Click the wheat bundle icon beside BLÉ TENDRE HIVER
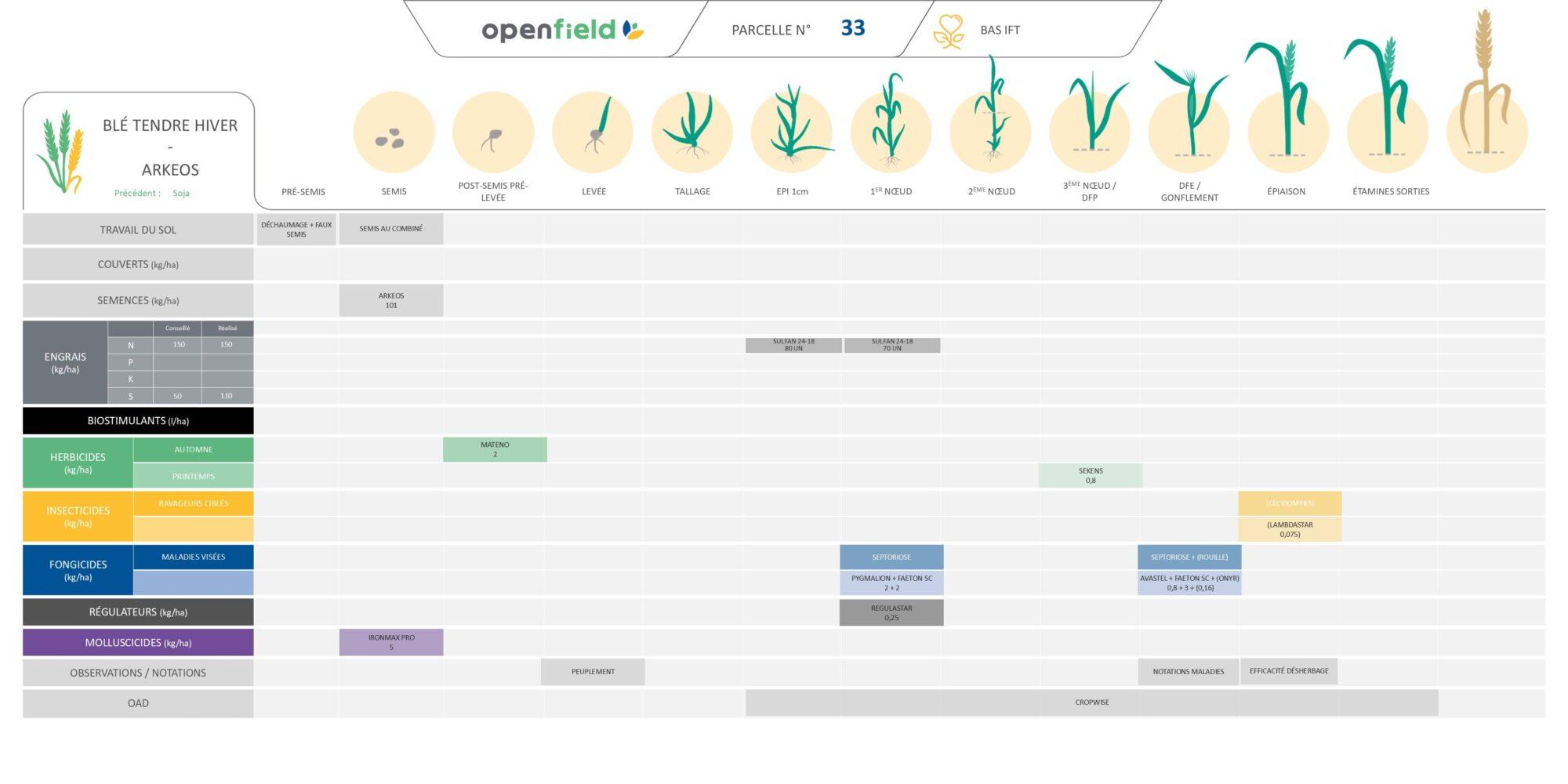This screenshot has height=784, width=1568. [60, 151]
